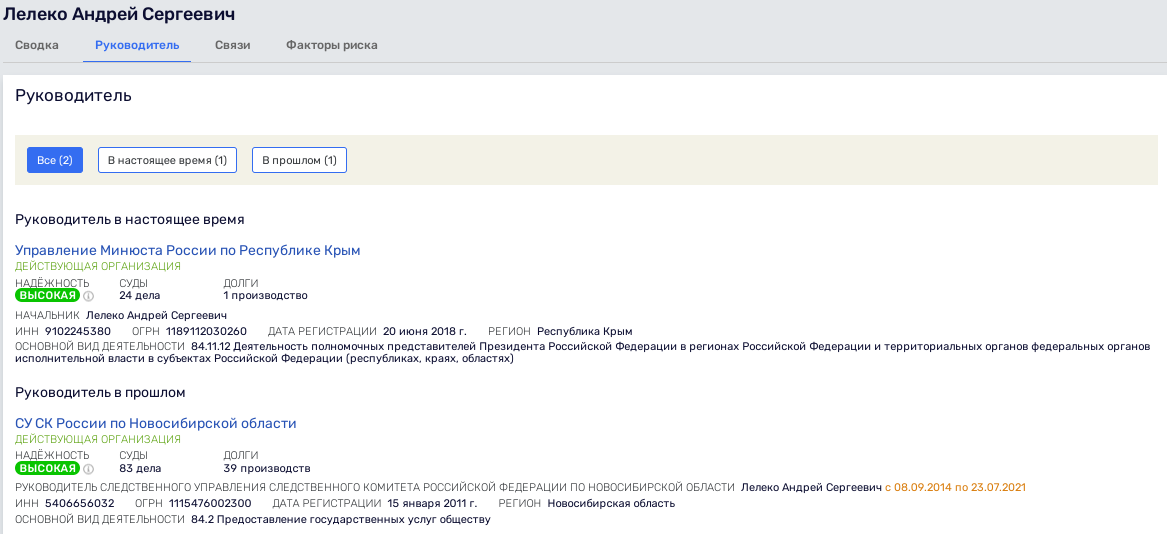Click the registration date 15 января 2011 г.
Image resolution: width=1167 pixels, height=534 pixels.
[x=434, y=503]
